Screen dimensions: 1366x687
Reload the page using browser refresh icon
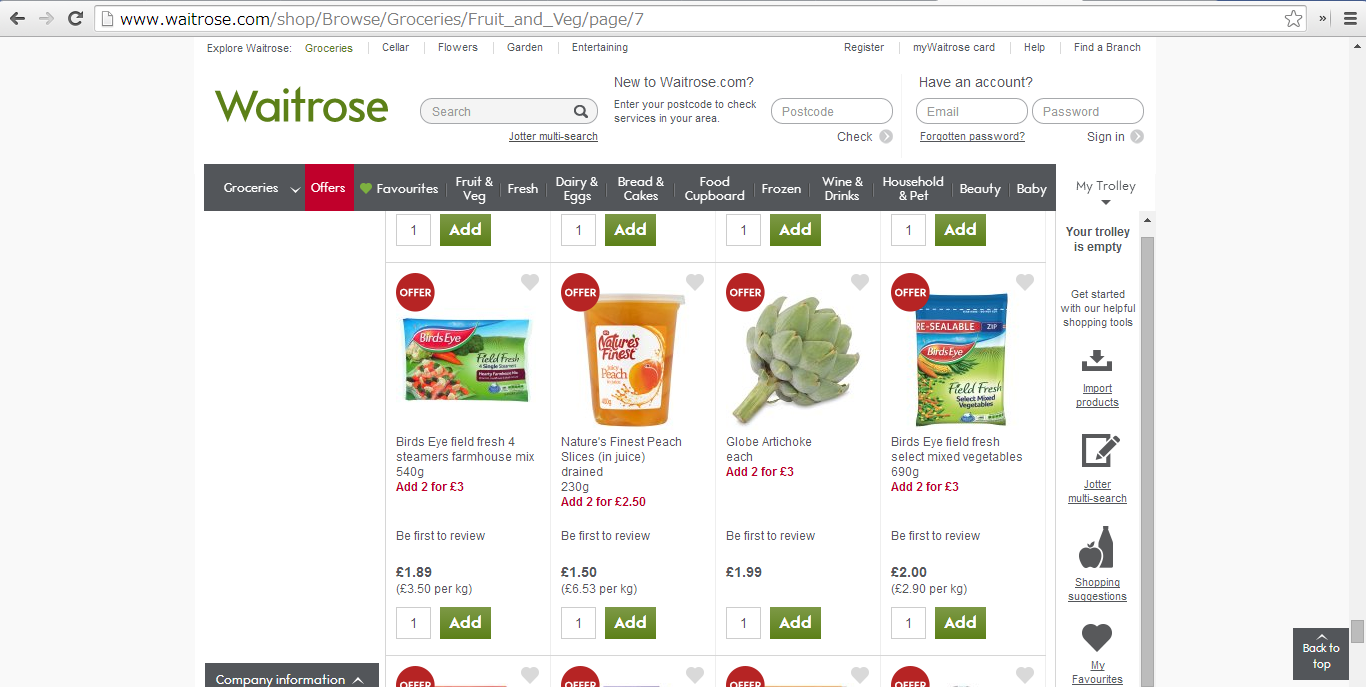[75, 18]
